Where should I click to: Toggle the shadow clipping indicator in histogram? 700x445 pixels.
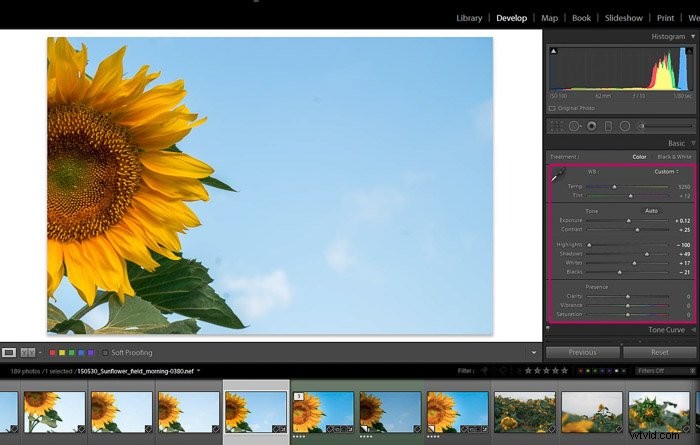[x=553, y=51]
